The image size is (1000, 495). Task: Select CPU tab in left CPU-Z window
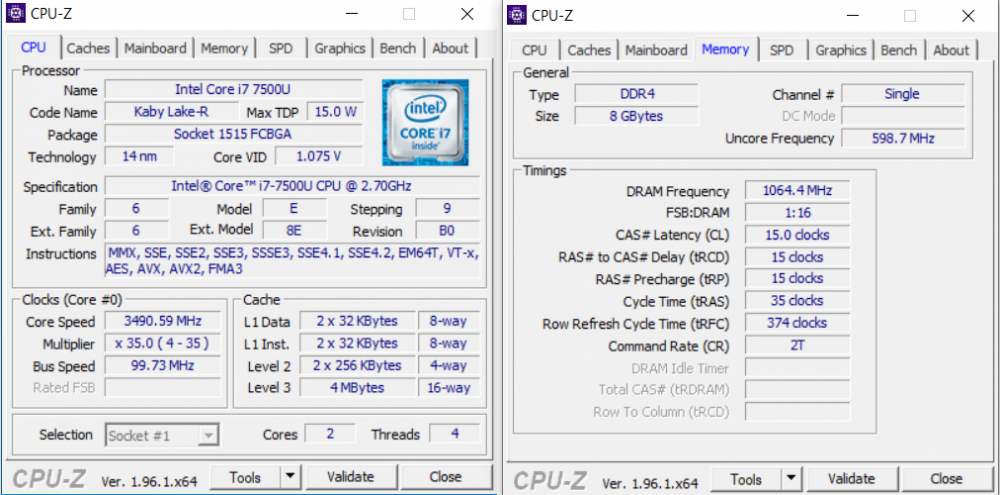(33, 47)
